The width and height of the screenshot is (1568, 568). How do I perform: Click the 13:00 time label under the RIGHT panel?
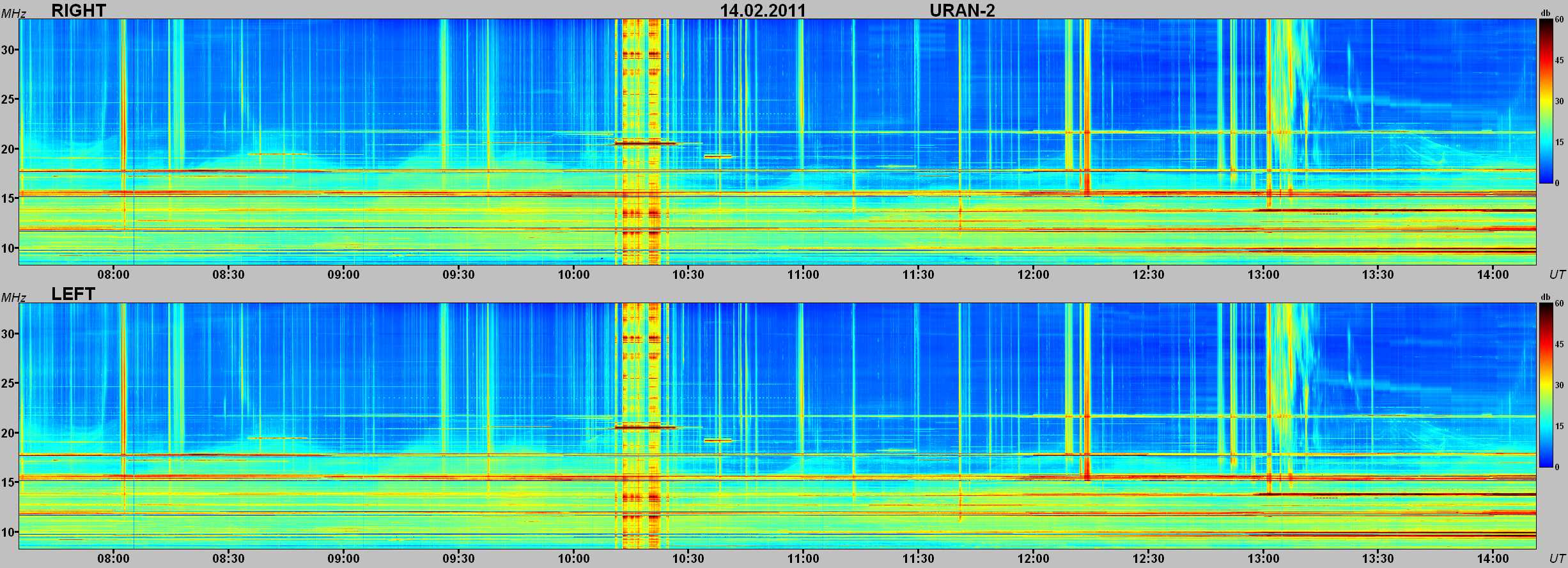(x=1264, y=274)
